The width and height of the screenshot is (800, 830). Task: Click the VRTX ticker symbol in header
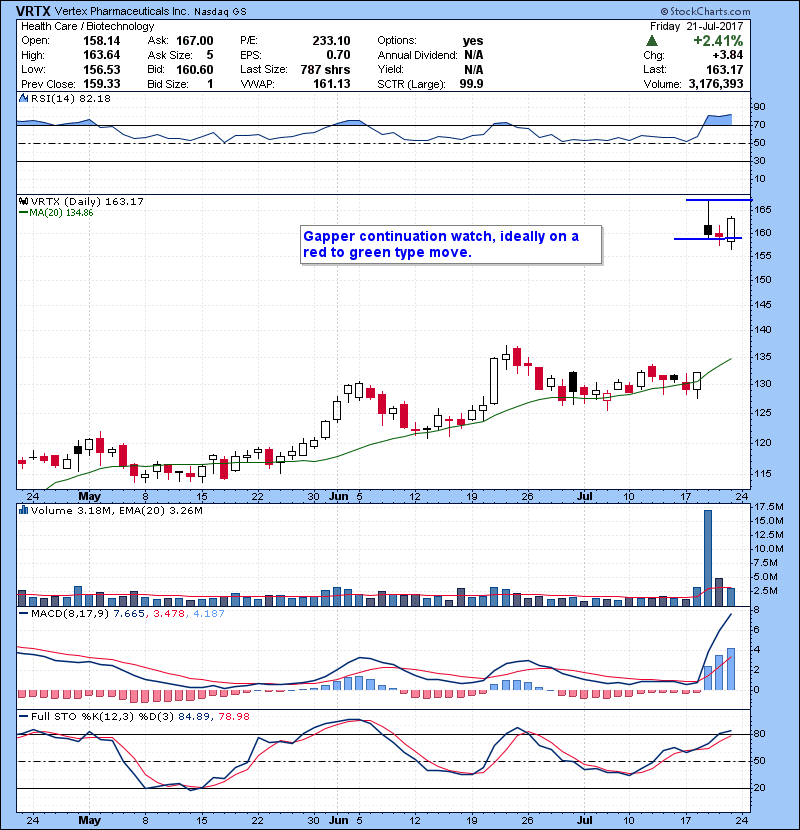(x=33, y=11)
